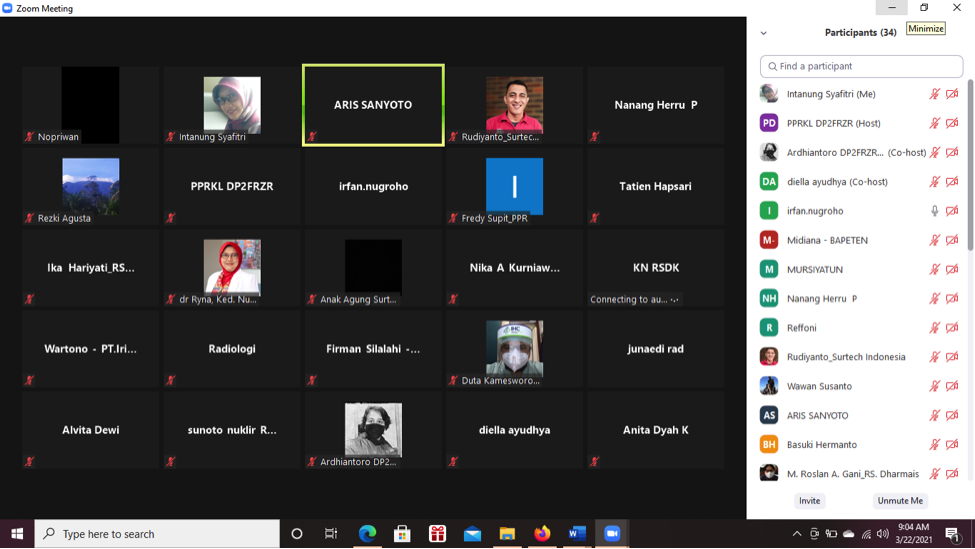Click volume icon in system tray

coord(882,534)
